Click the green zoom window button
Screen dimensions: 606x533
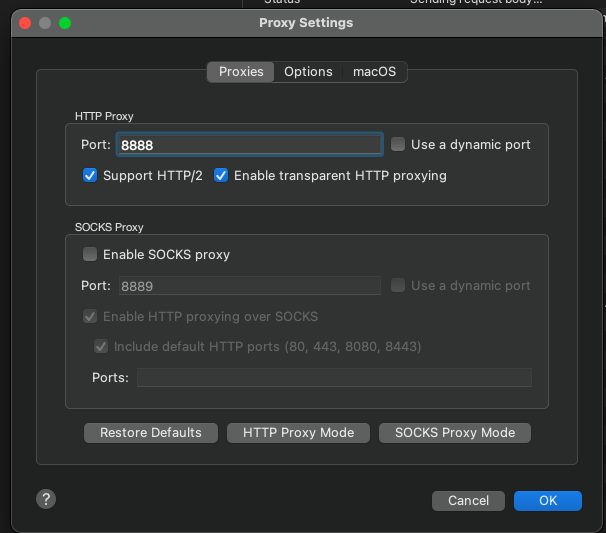coord(65,23)
